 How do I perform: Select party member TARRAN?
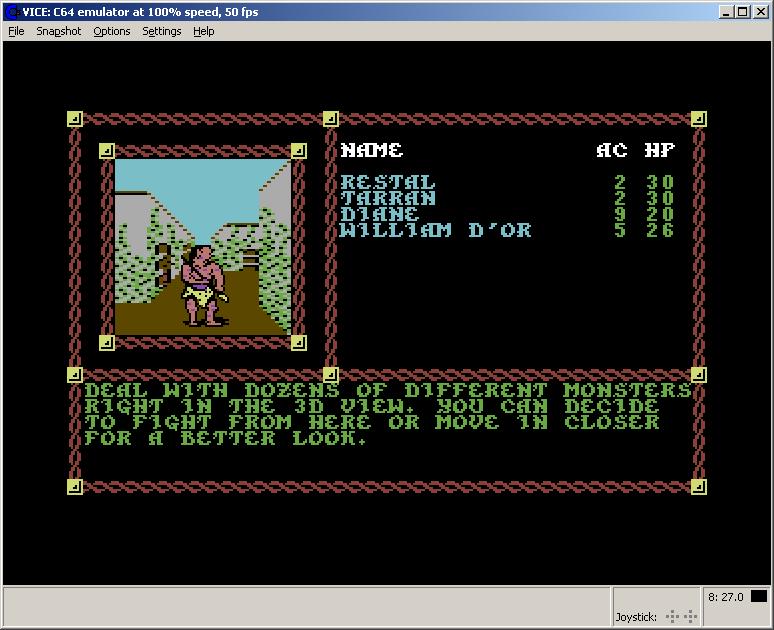coord(388,198)
